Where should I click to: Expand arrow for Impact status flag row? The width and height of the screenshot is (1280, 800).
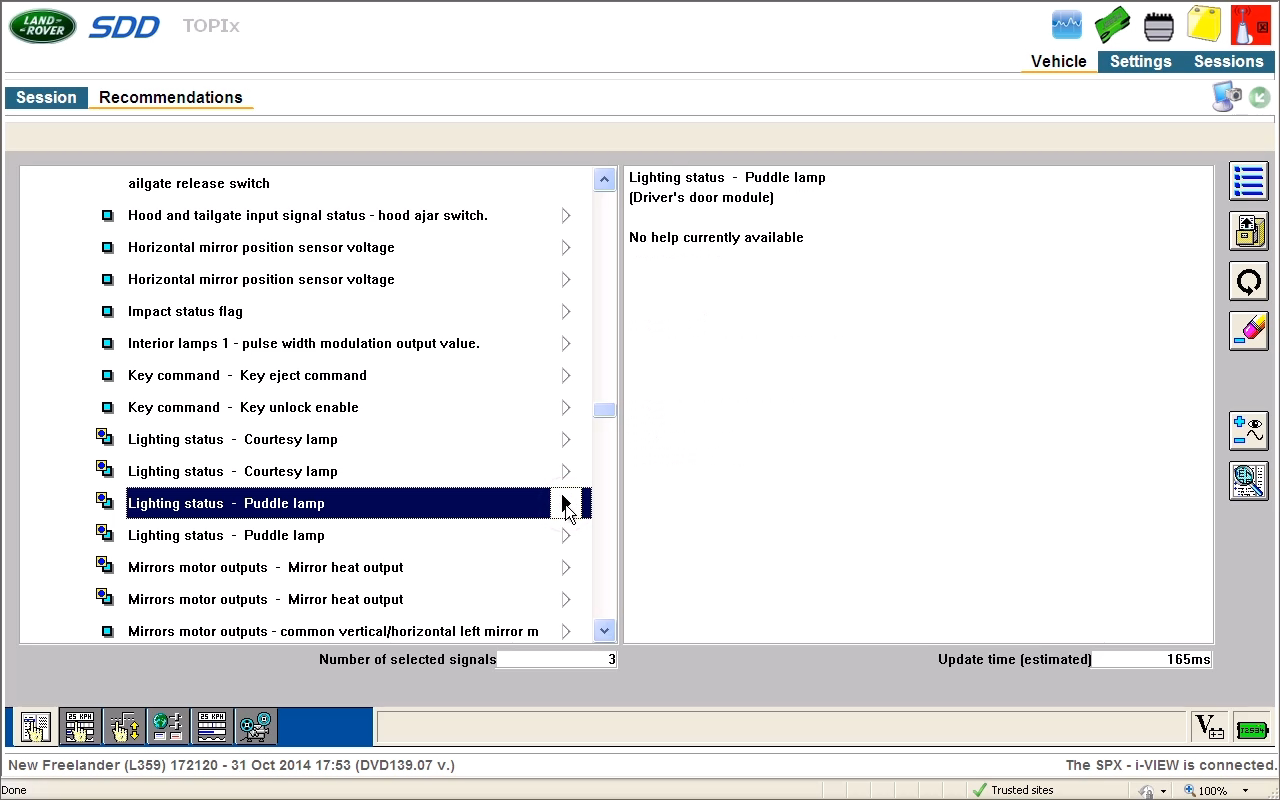click(x=566, y=311)
